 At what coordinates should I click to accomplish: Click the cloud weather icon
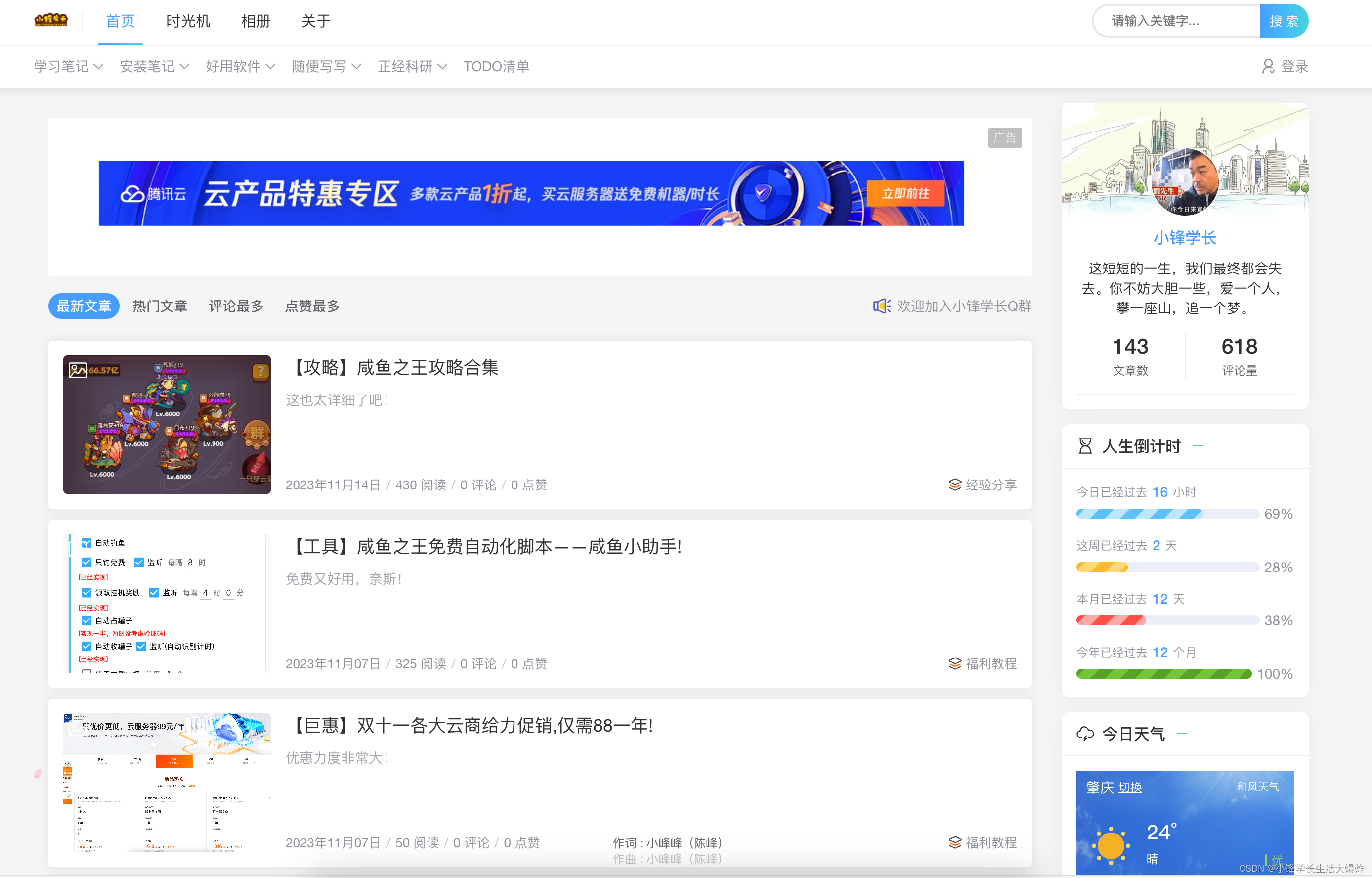tap(1085, 734)
